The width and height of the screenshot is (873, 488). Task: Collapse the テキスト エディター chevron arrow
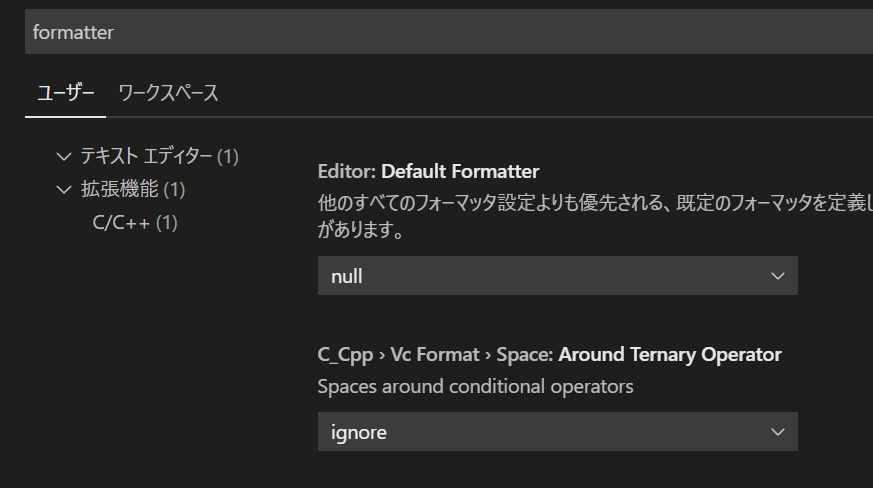(x=65, y=156)
